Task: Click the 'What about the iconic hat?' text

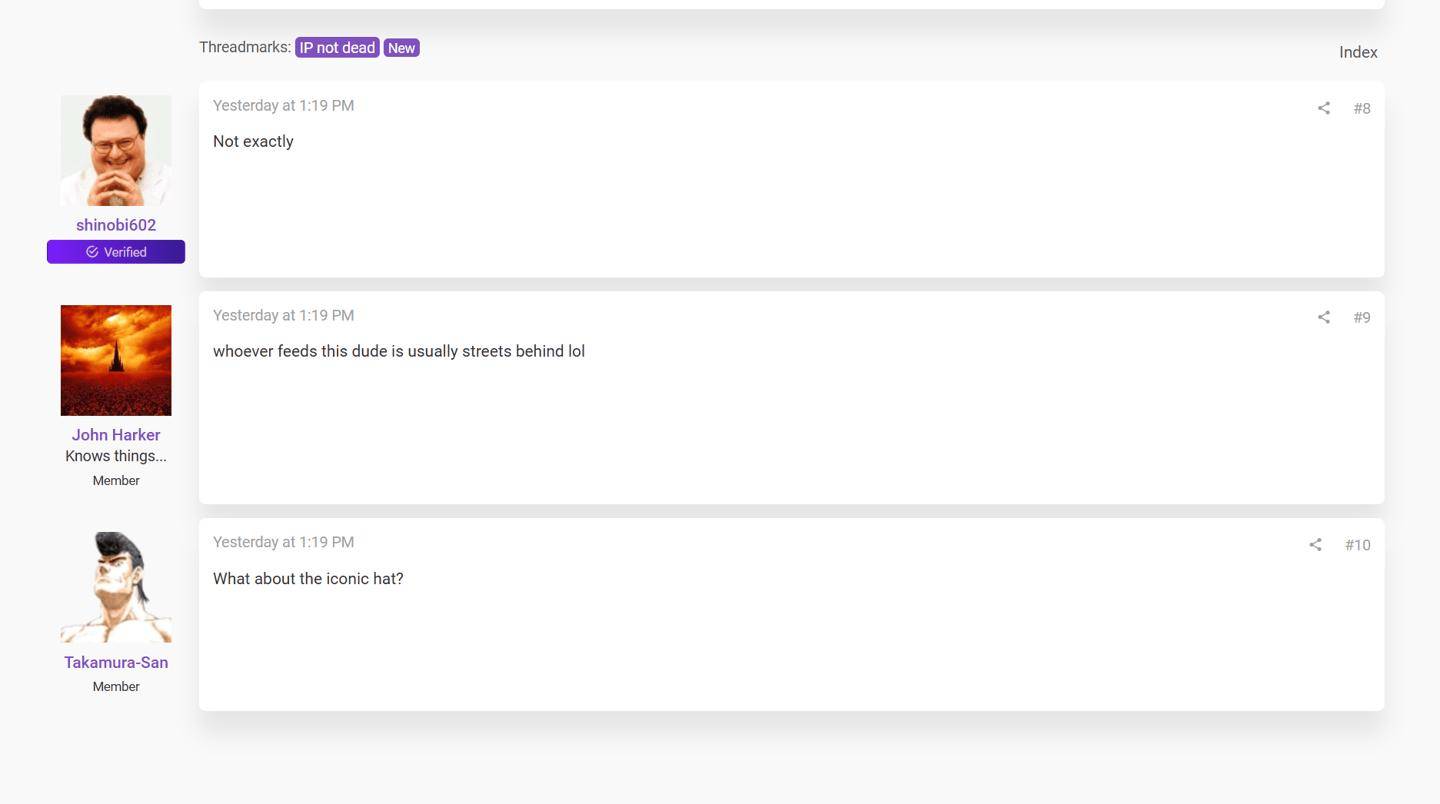Action: coord(308,579)
